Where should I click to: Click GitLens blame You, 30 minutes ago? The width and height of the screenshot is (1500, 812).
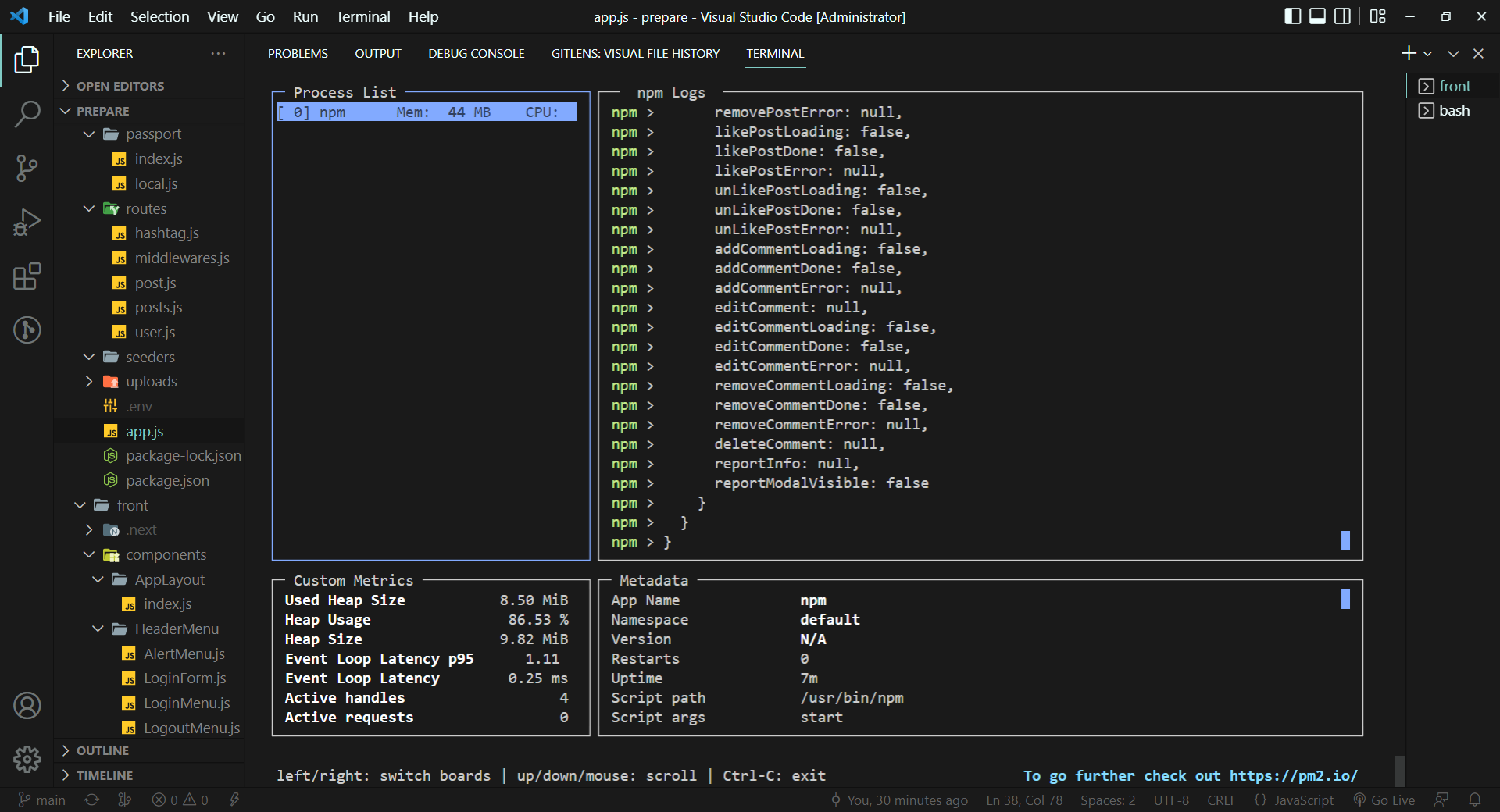[x=898, y=800]
